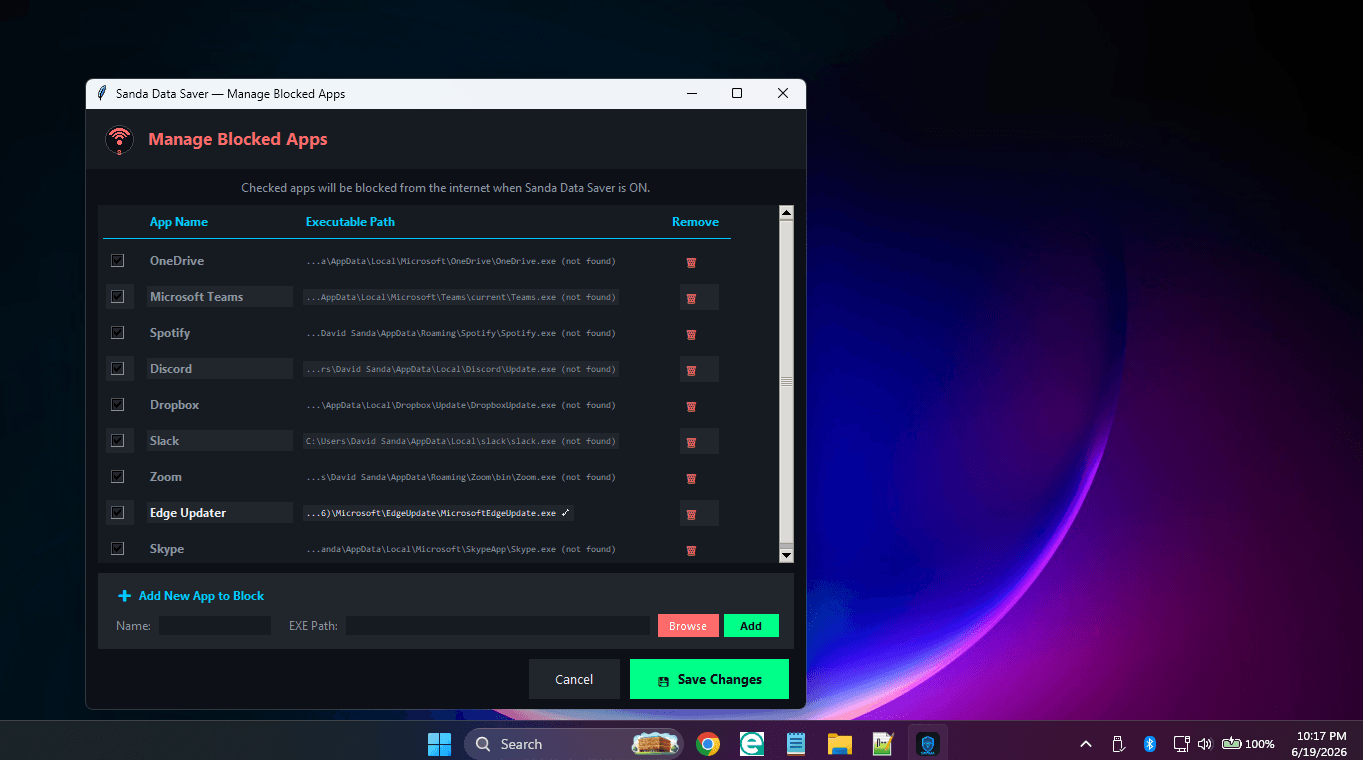Show hidden icons in system tray
The height and width of the screenshot is (760, 1363).
(1086, 744)
